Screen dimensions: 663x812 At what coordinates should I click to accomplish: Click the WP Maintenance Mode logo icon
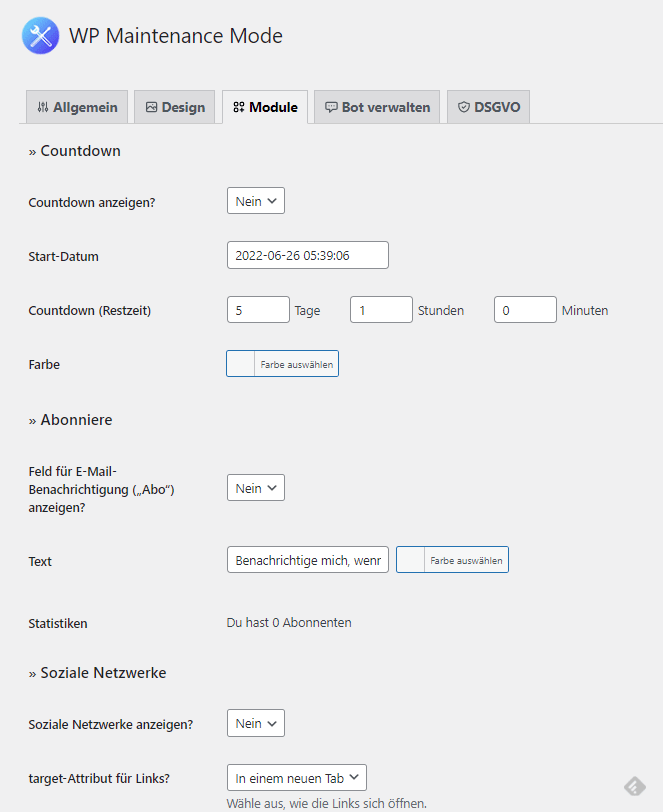click(x=40, y=36)
